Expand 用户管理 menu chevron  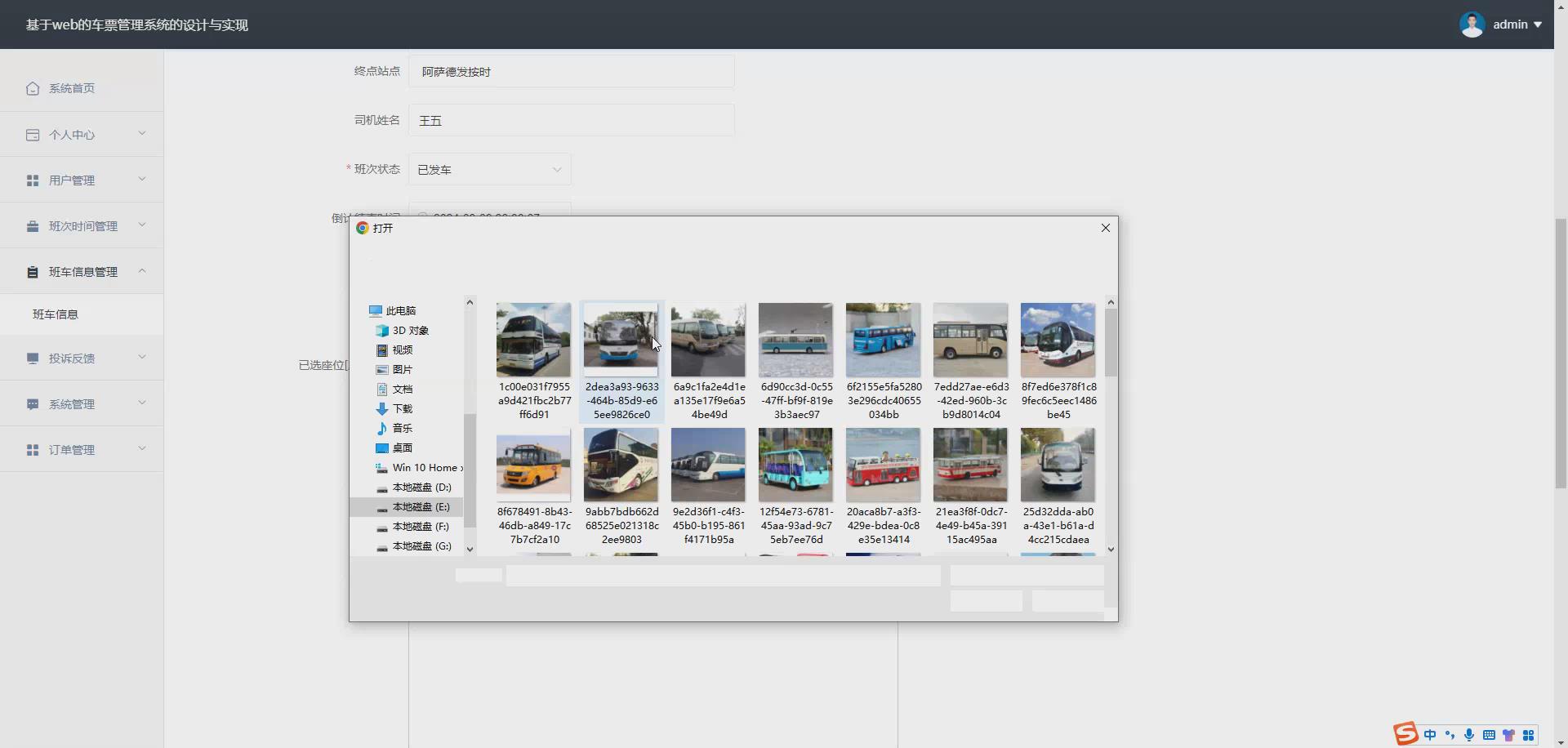(142, 179)
